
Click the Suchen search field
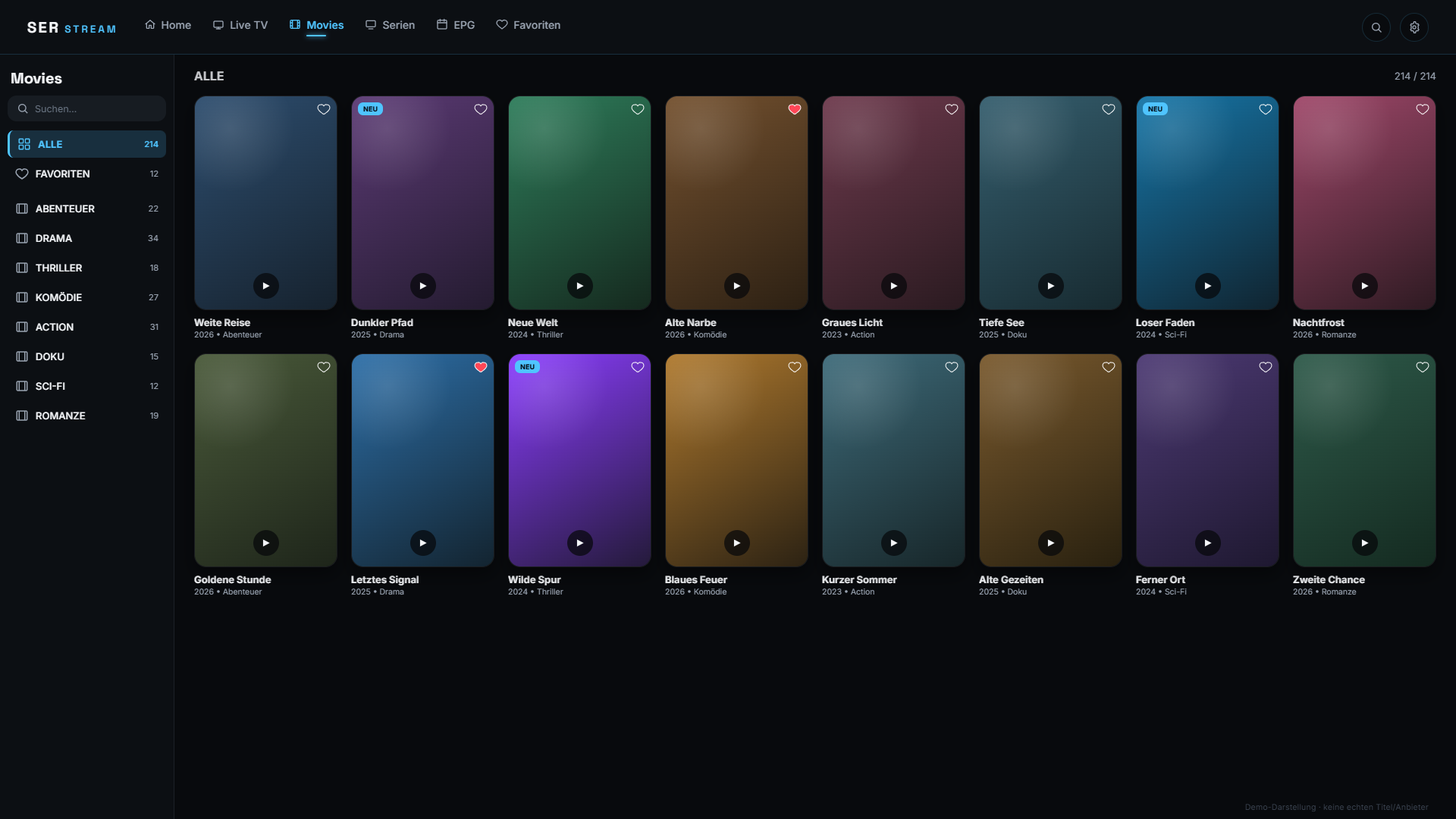click(87, 108)
